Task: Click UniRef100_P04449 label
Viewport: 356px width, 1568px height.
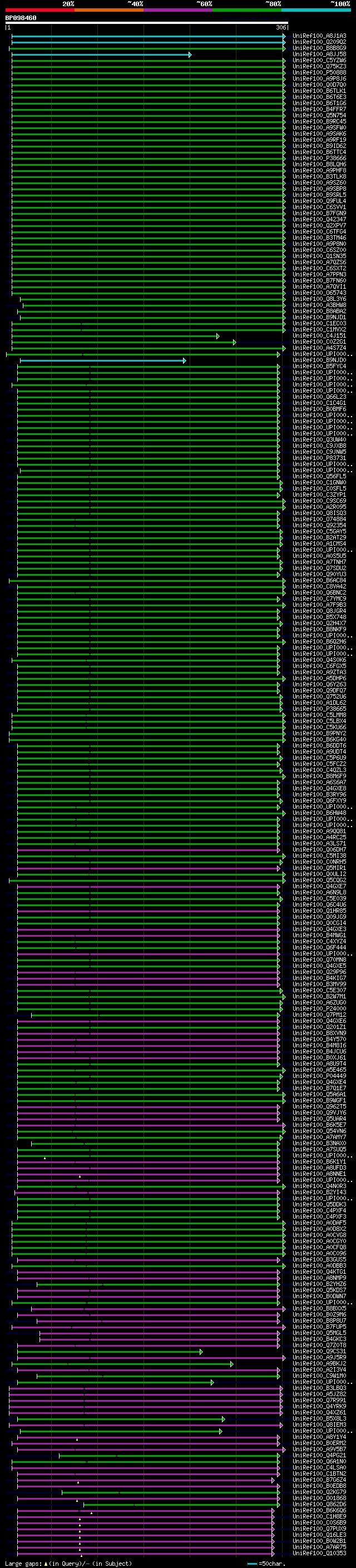Action: click(319, 1076)
